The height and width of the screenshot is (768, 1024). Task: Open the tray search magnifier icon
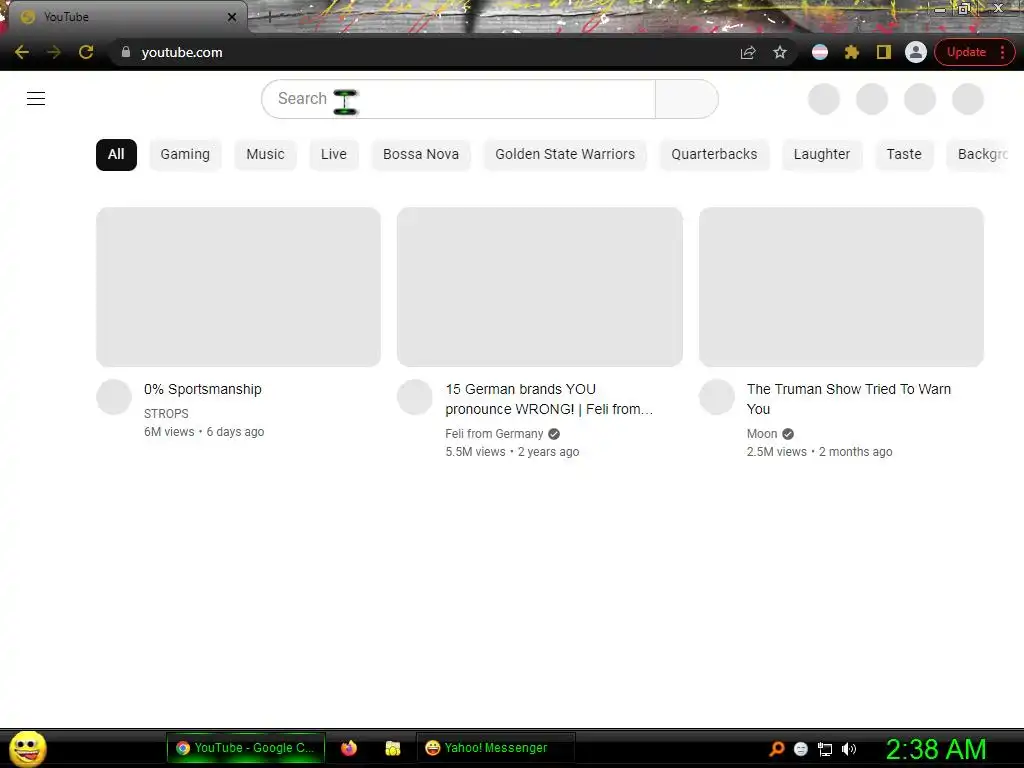pos(776,749)
